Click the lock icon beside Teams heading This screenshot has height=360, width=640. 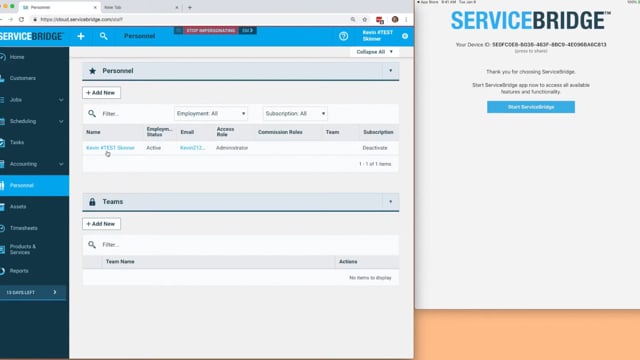(92, 202)
